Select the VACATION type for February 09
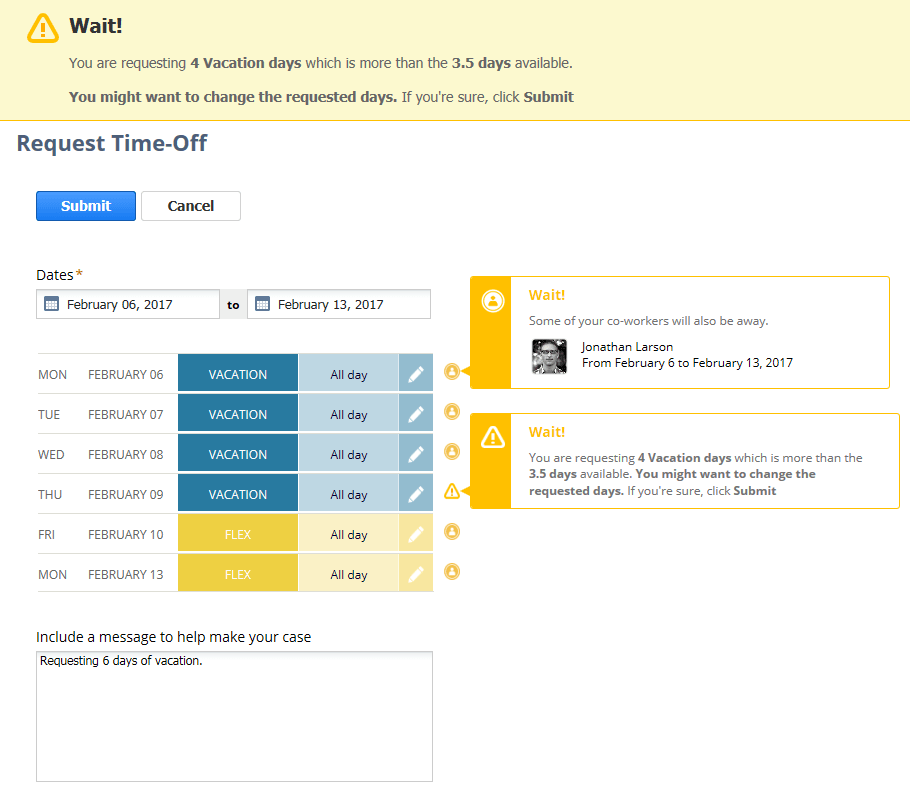 click(x=238, y=495)
